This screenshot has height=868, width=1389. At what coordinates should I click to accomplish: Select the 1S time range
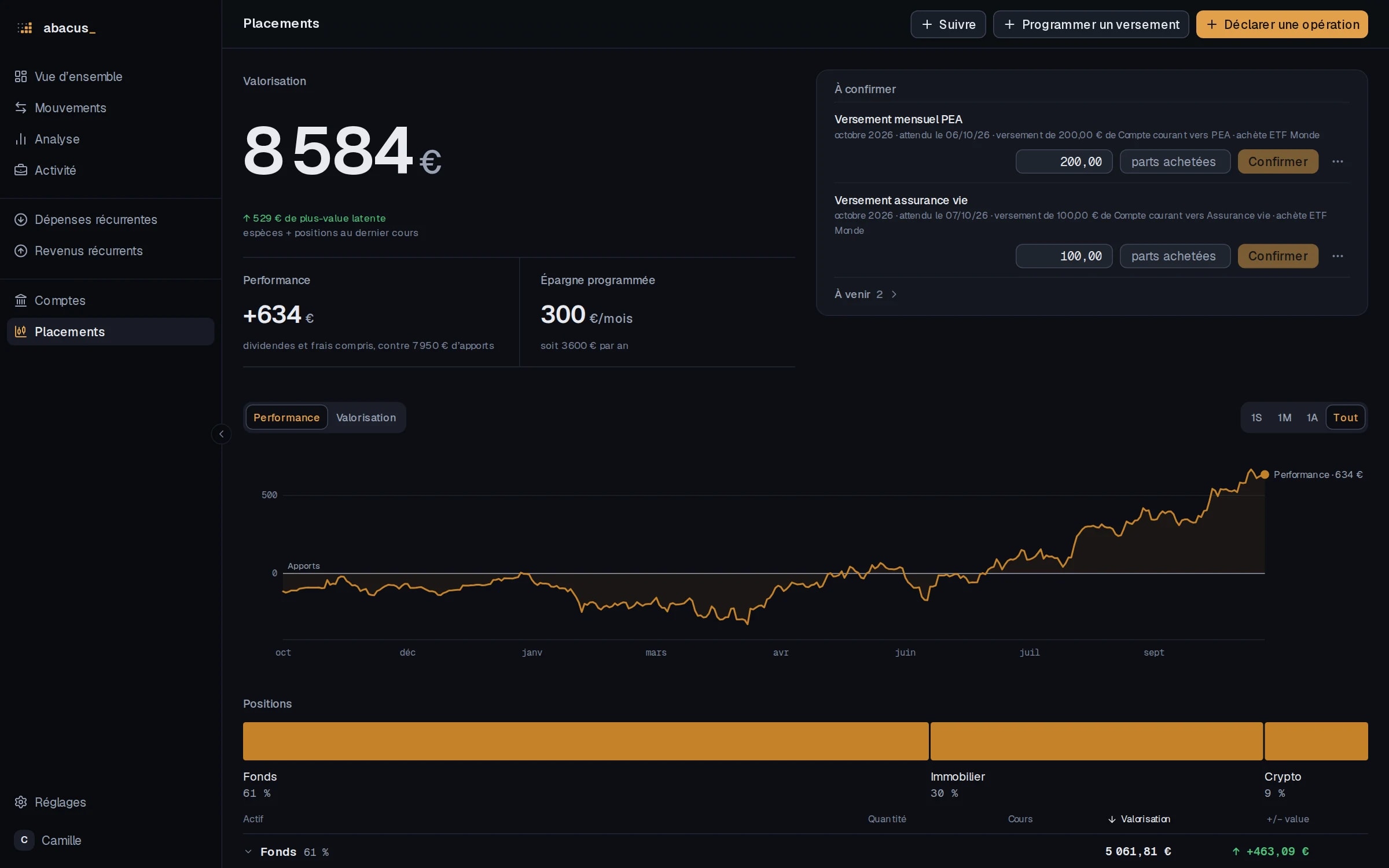point(1256,417)
